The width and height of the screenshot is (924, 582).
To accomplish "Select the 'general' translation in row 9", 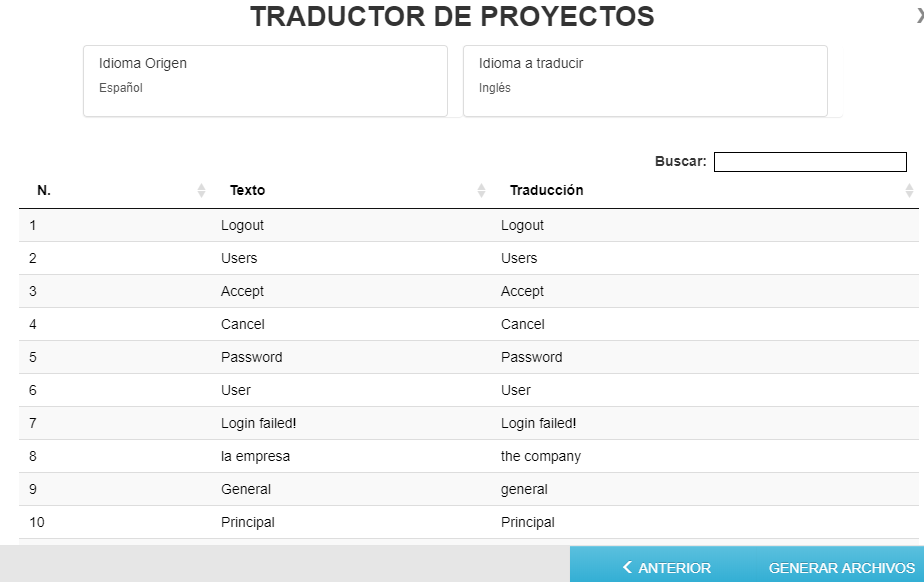I will 710,489.
